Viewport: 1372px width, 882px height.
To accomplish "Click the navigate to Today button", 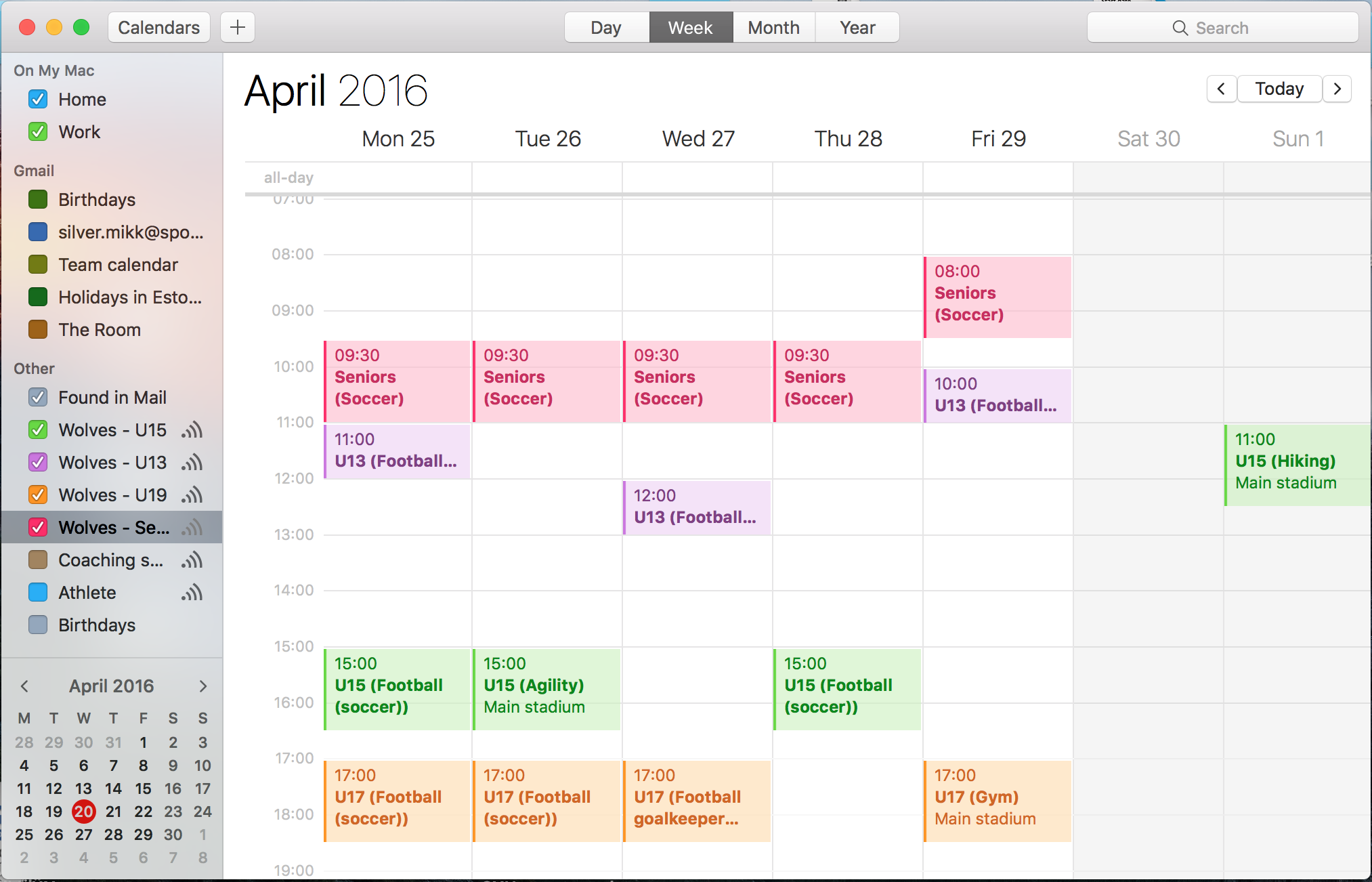I will tap(1280, 90).
